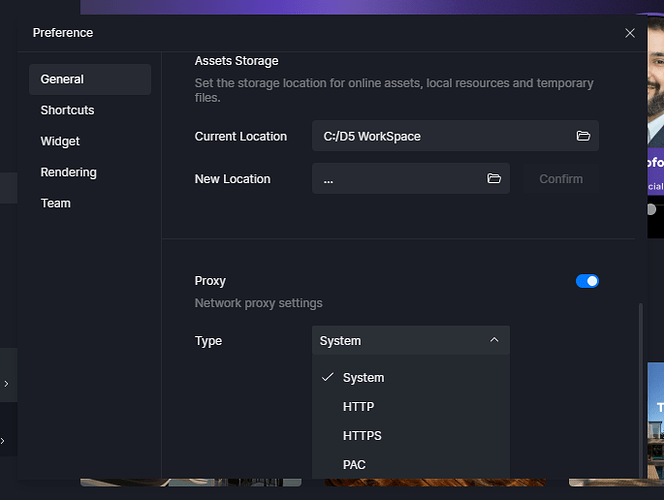Select the checked System proxy option

click(x=363, y=378)
